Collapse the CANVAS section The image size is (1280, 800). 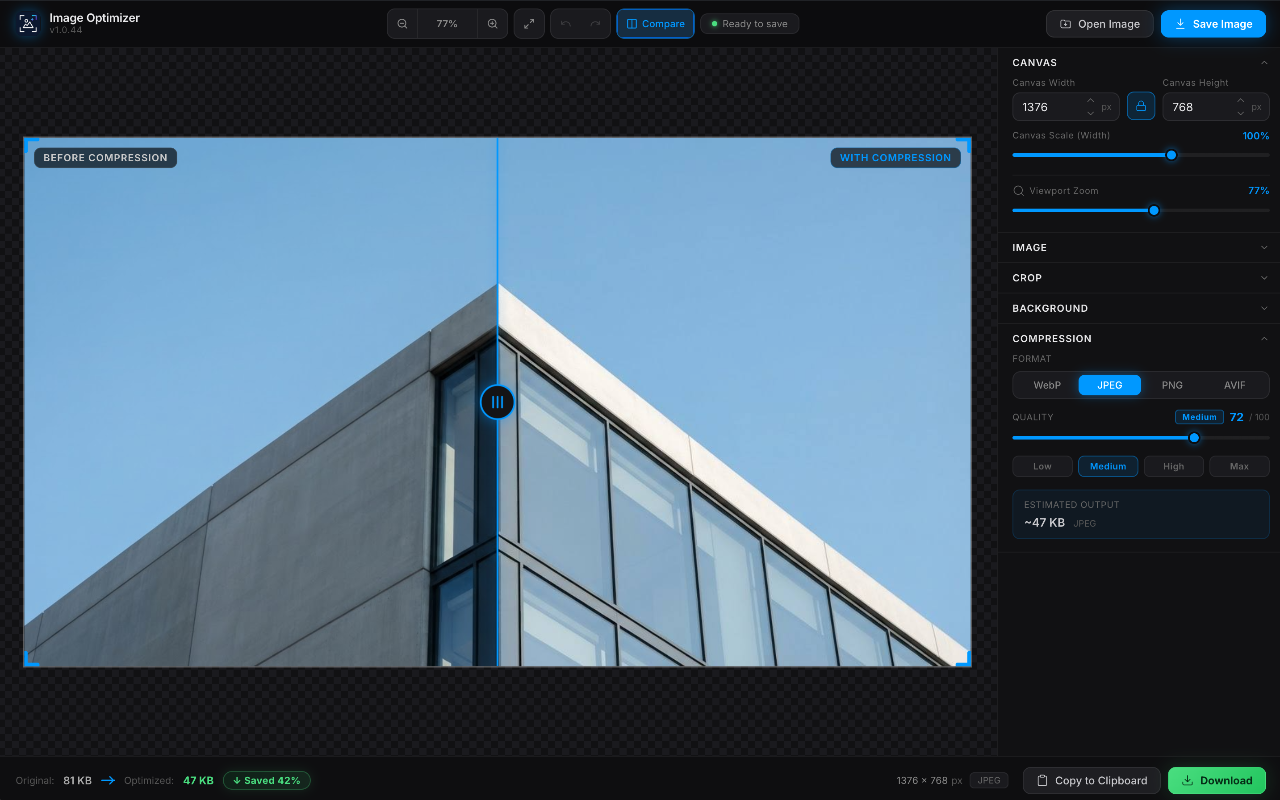click(1140, 62)
